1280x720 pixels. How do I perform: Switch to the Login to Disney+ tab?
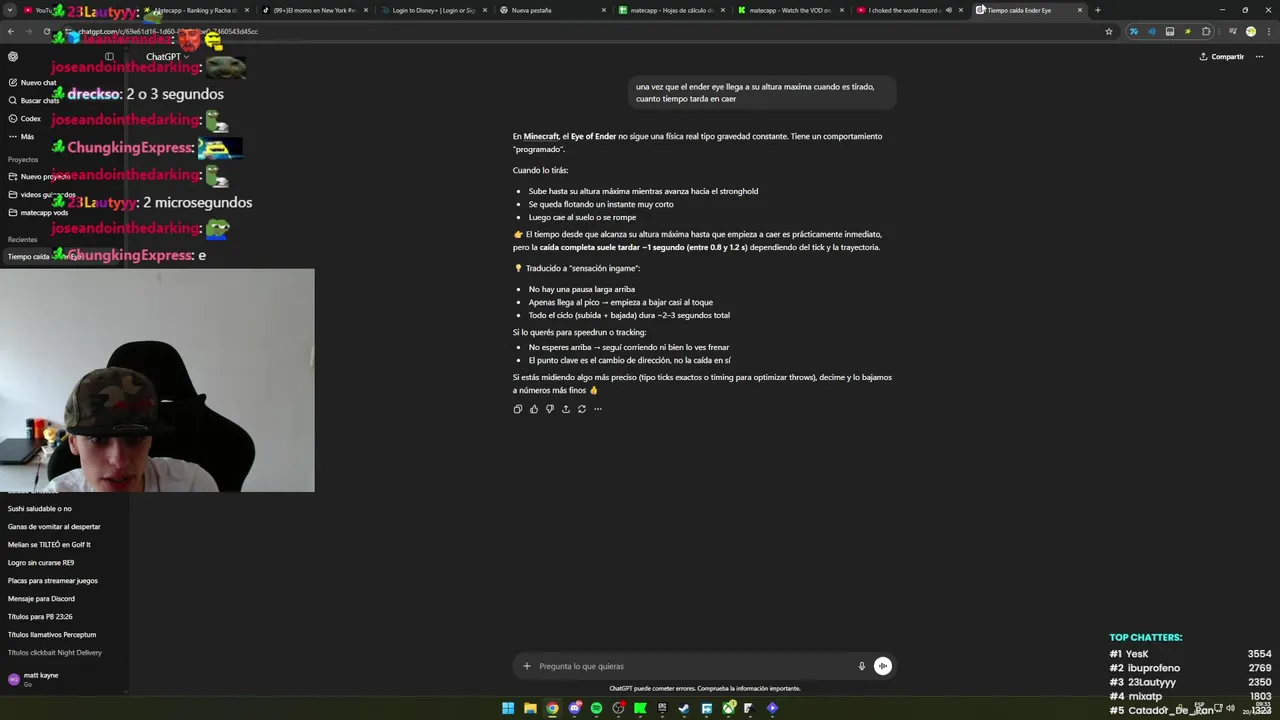pyautogui.click(x=433, y=10)
